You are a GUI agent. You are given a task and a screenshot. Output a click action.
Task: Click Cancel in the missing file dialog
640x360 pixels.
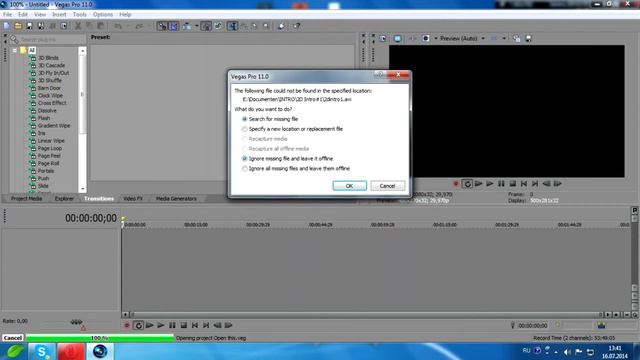tap(388, 186)
